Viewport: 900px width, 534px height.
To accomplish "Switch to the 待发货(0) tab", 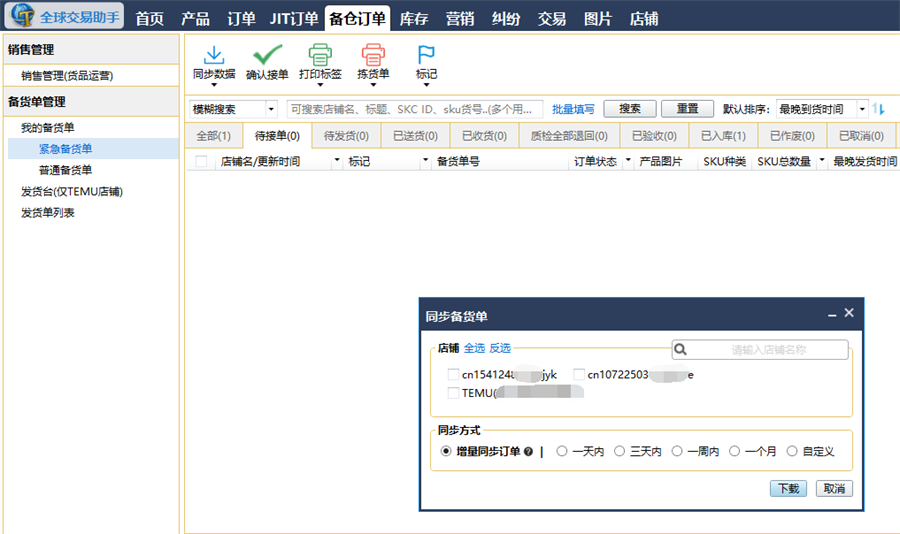I will (x=346, y=136).
